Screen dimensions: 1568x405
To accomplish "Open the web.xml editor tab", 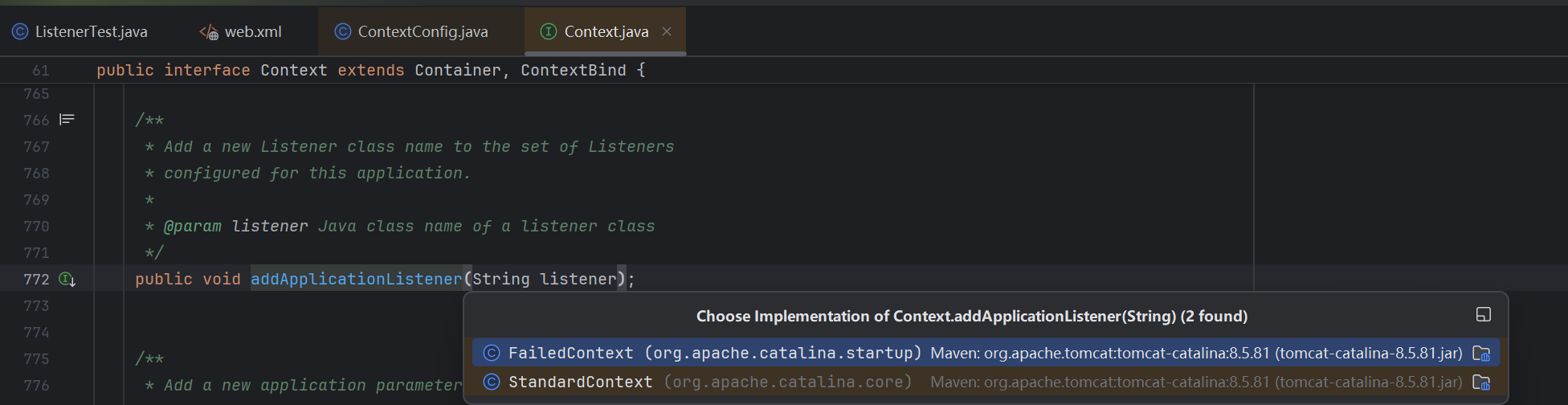I will 241,31.
